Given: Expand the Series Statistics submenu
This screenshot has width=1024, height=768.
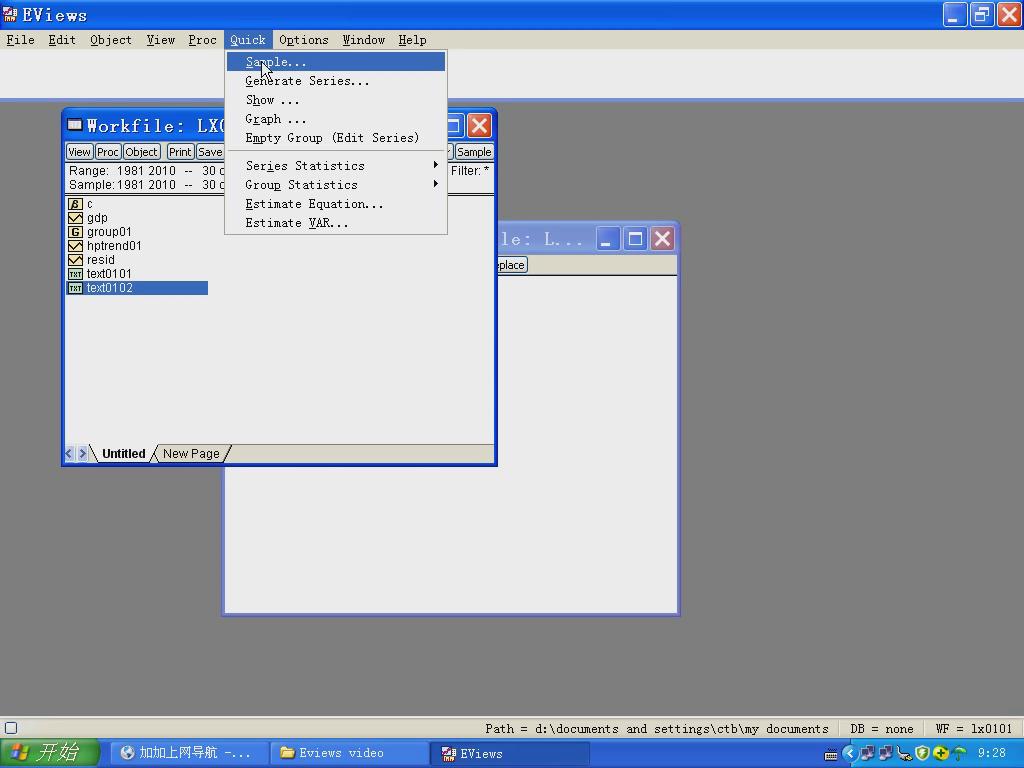Looking at the screenshot, I should tap(336, 166).
